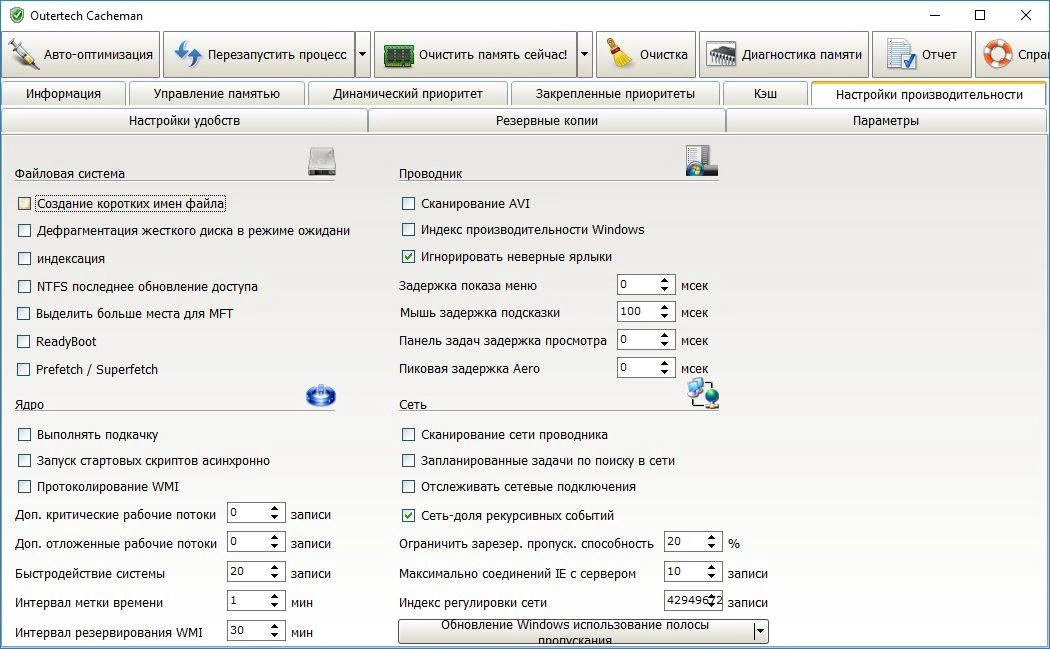The width and height of the screenshot is (1050, 649).
Task: Enable Сканирование сети проводника checkbox
Action: point(408,435)
